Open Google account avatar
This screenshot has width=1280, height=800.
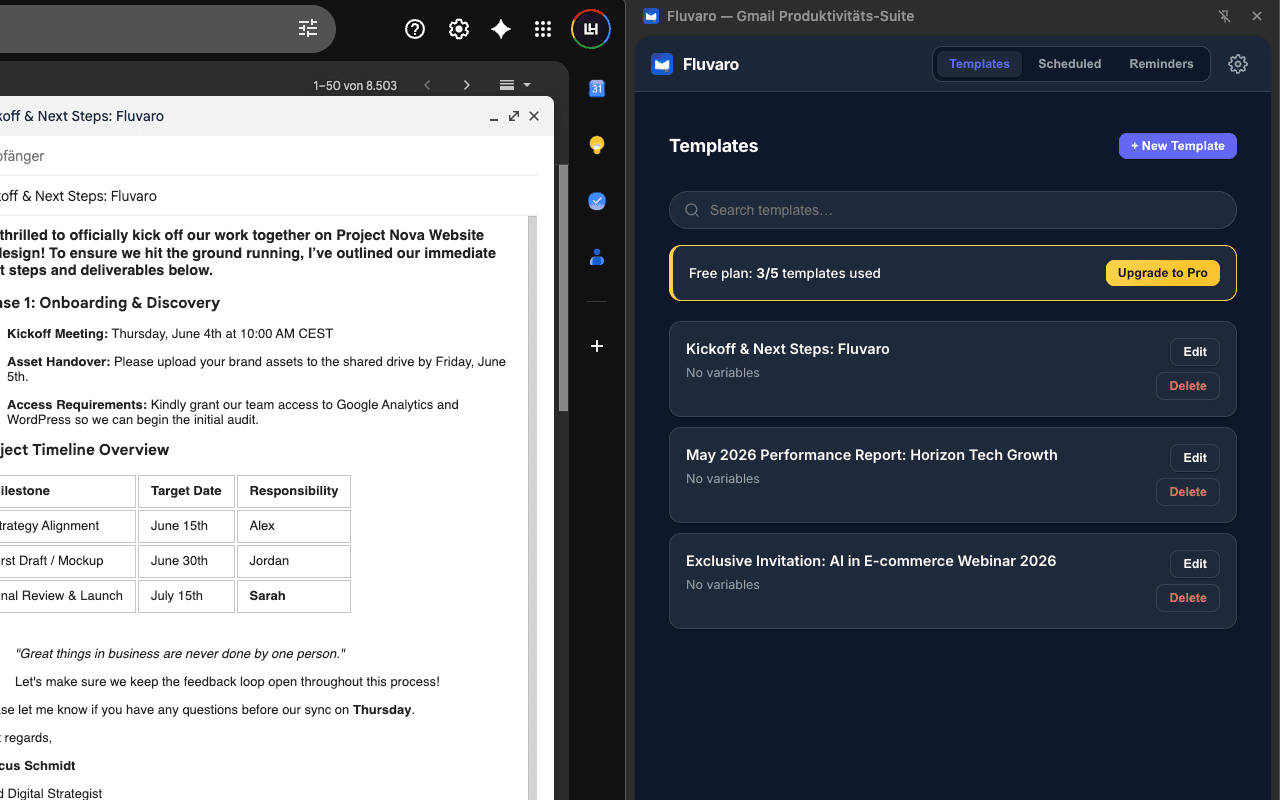click(591, 29)
